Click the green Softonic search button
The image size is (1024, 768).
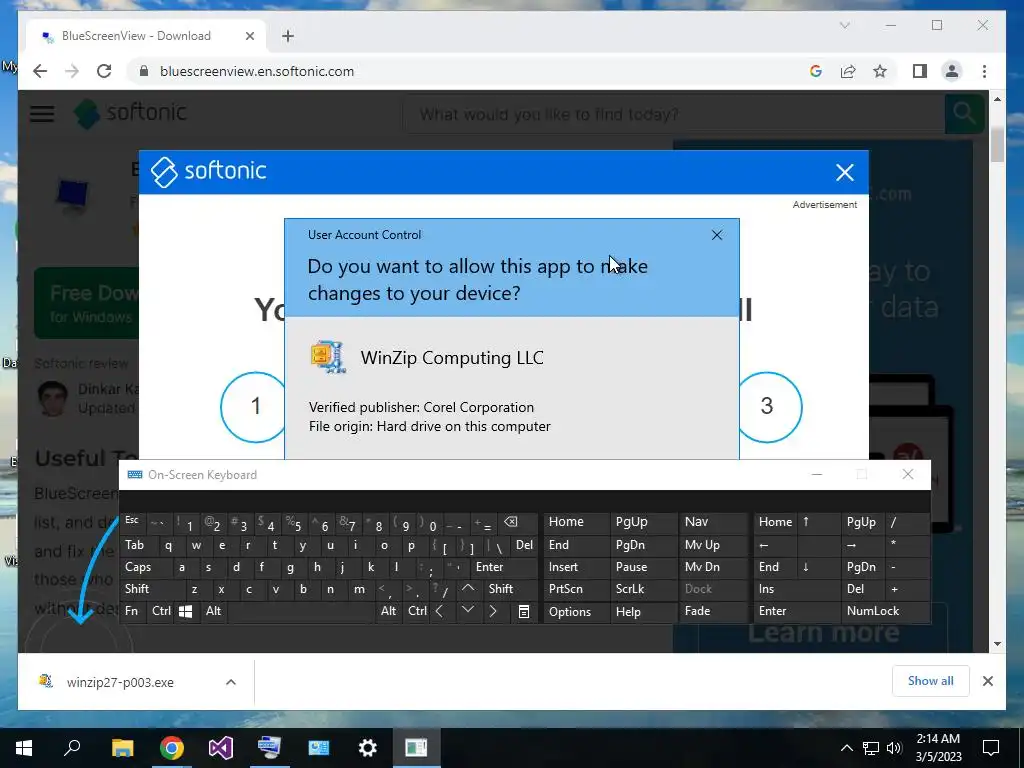(x=965, y=114)
